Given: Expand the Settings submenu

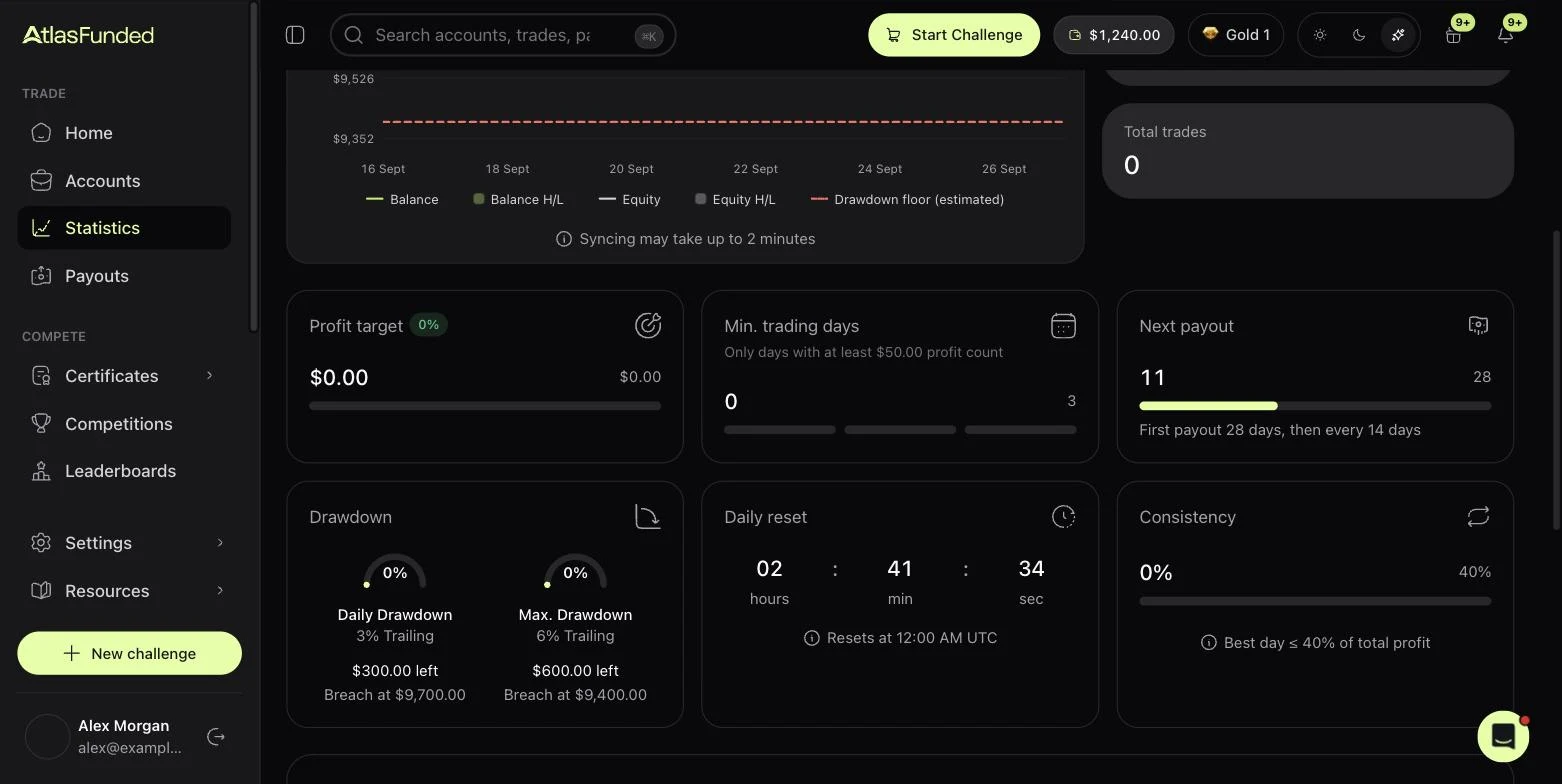Looking at the screenshot, I should pyautogui.click(x=220, y=543).
